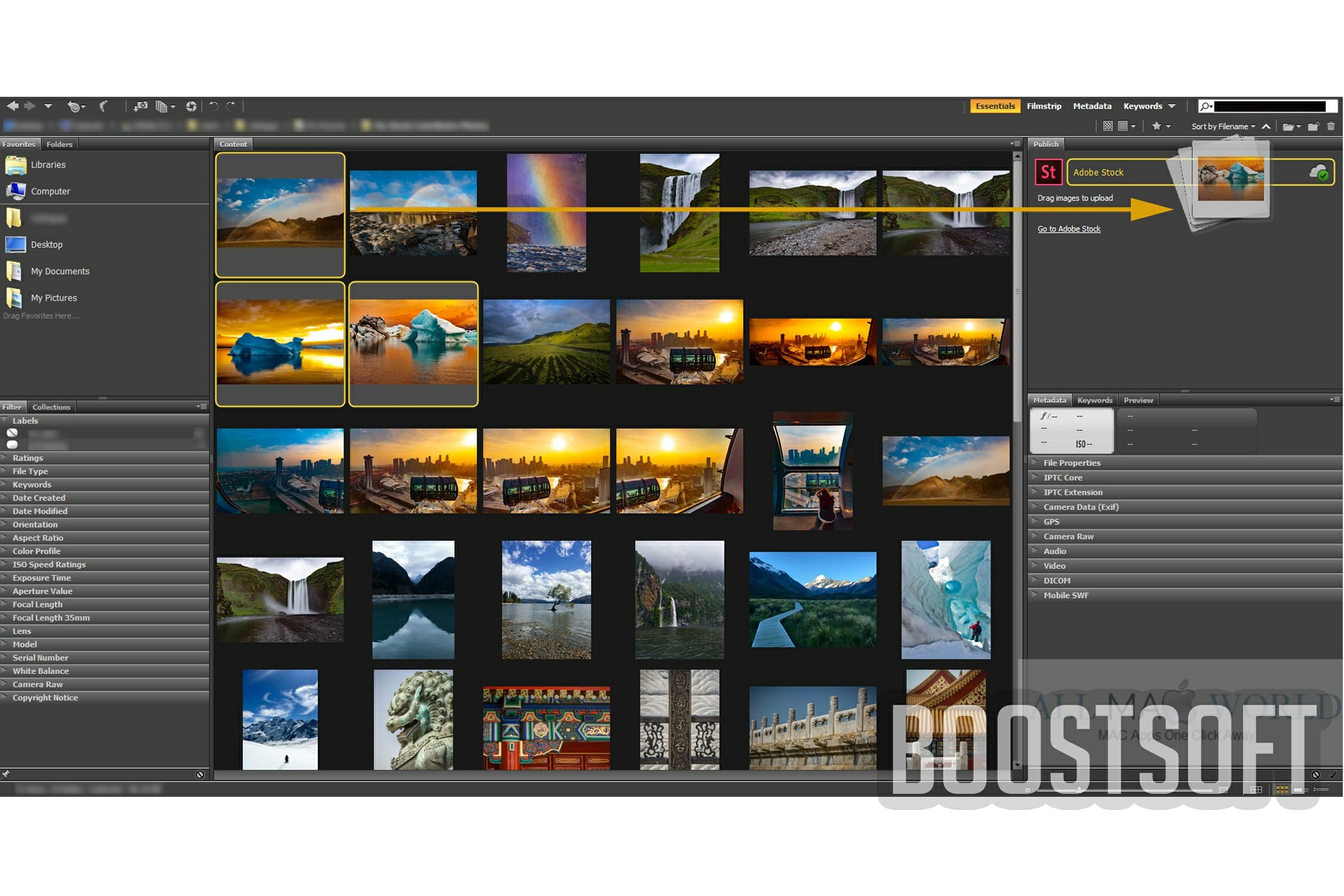Click Rotate 90 degrees clockwise icon
1344x896 pixels.
click(231, 106)
